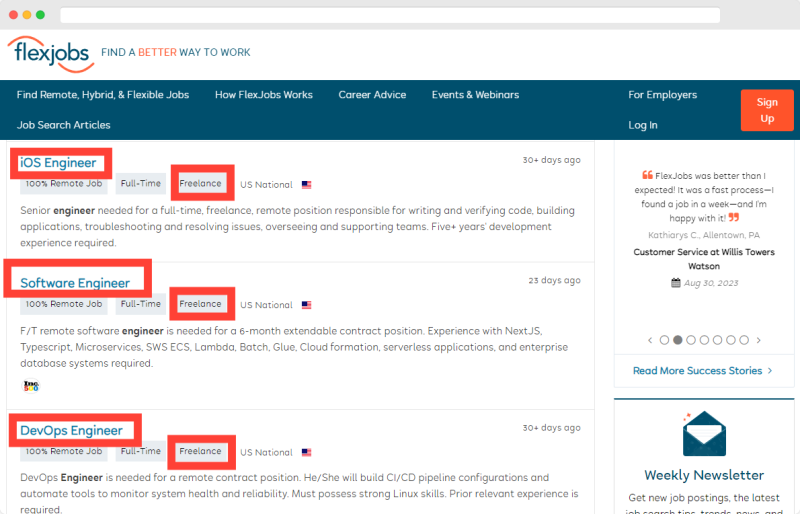Open Job Search Articles menu item
800x514 pixels.
coord(64,125)
